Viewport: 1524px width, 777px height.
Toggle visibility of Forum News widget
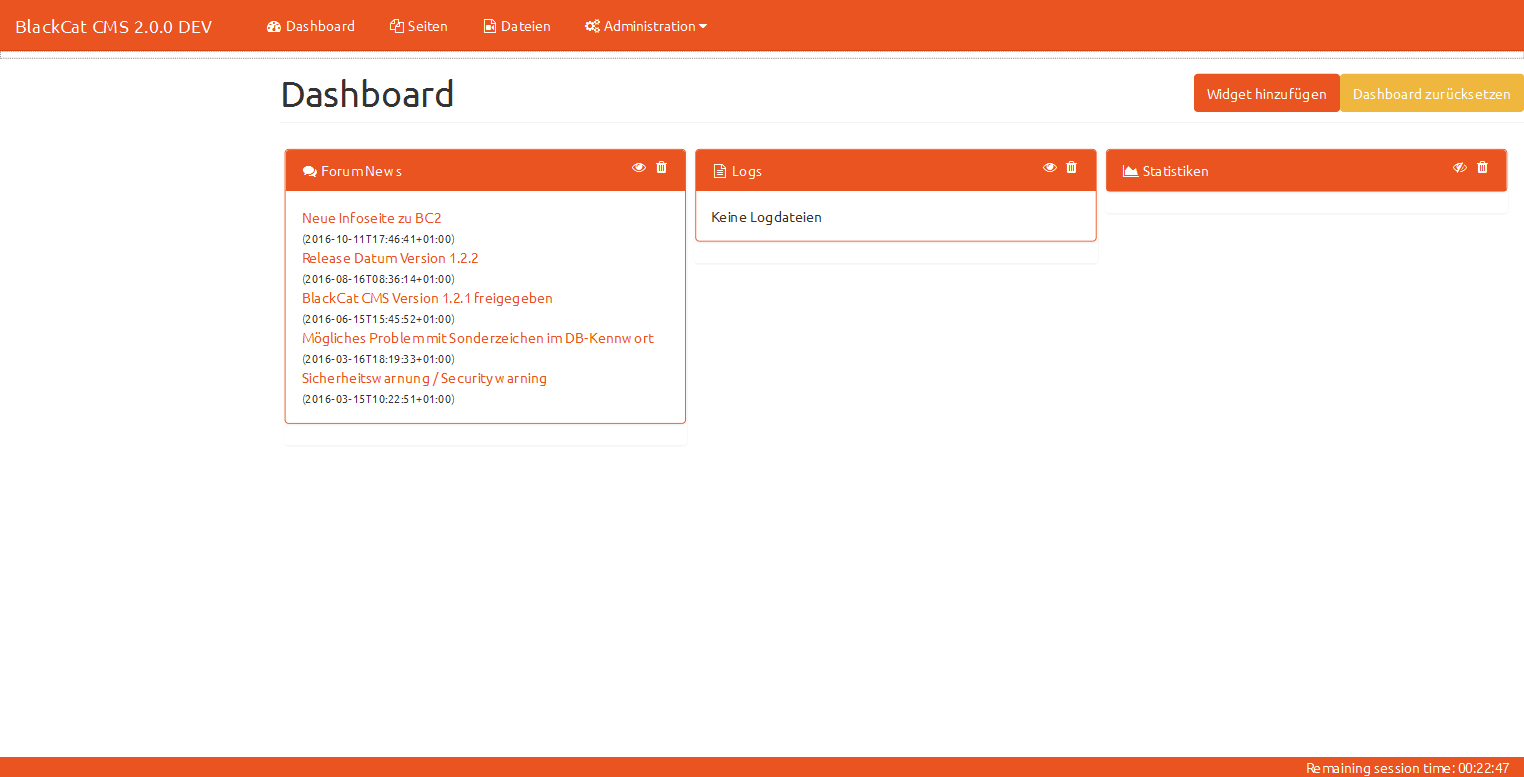click(639, 167)
